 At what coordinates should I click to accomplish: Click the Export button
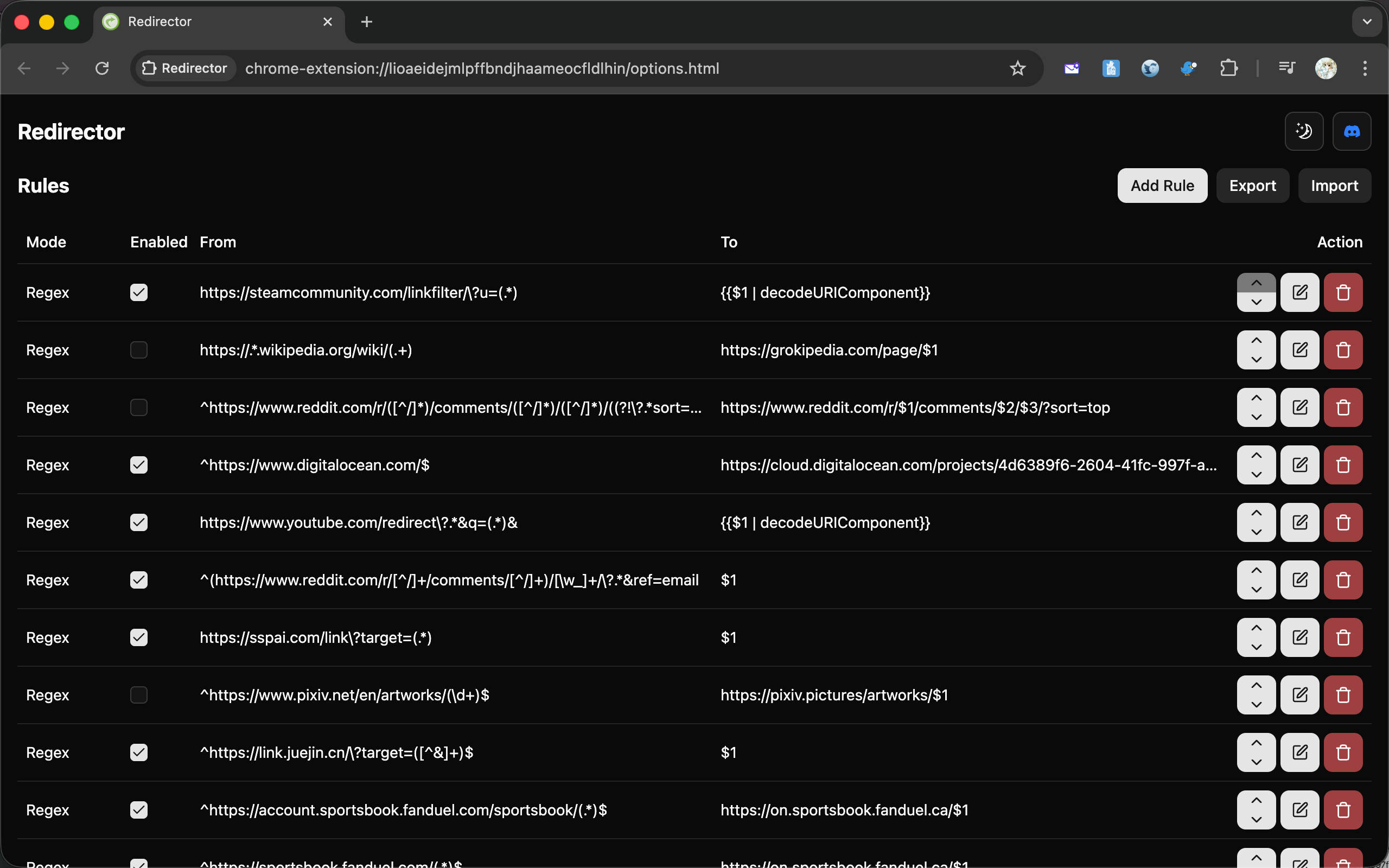pyautogui.click(x=1252, y=186)
